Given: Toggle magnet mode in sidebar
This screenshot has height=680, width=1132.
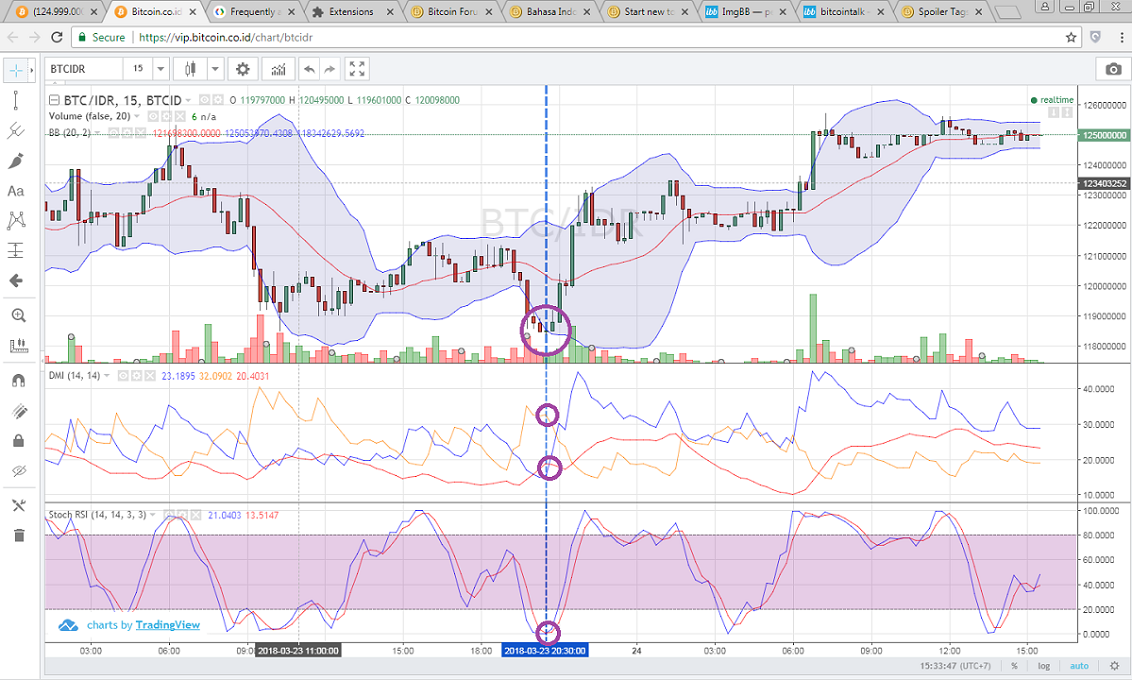Looking at the screenshot, I should pos(19,380).
